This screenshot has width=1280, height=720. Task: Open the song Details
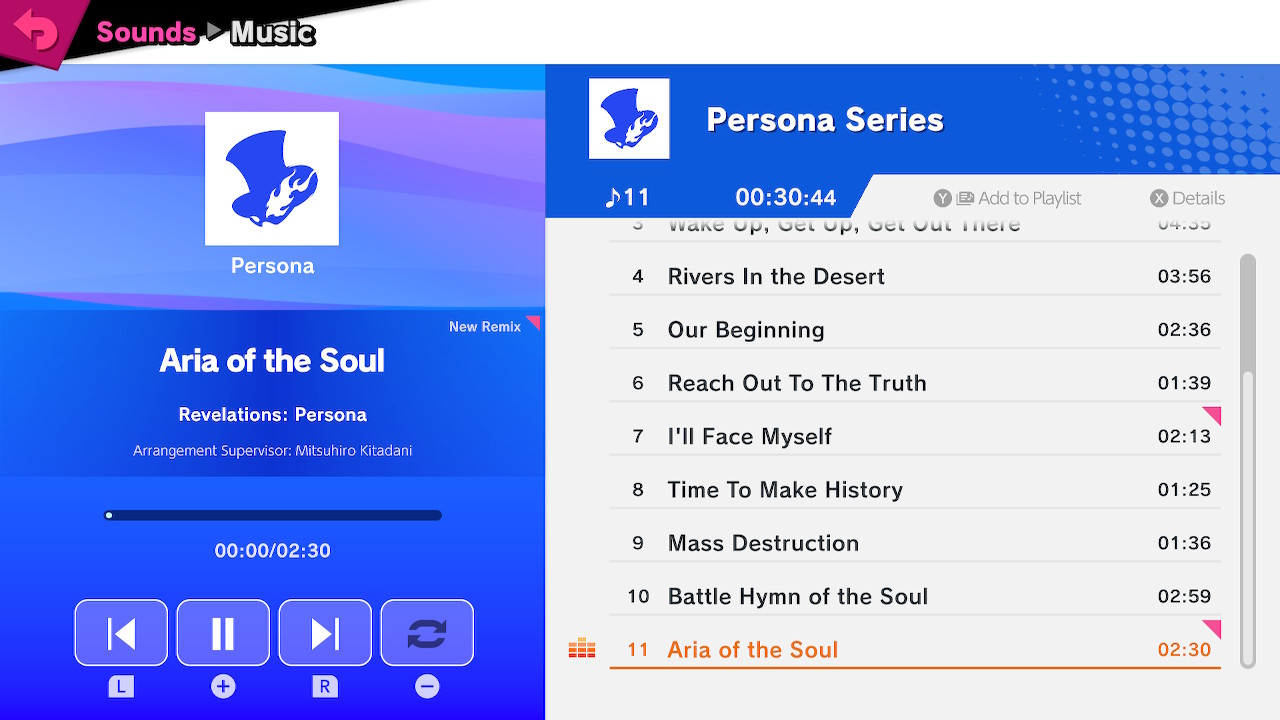(x=1187, y=198)
